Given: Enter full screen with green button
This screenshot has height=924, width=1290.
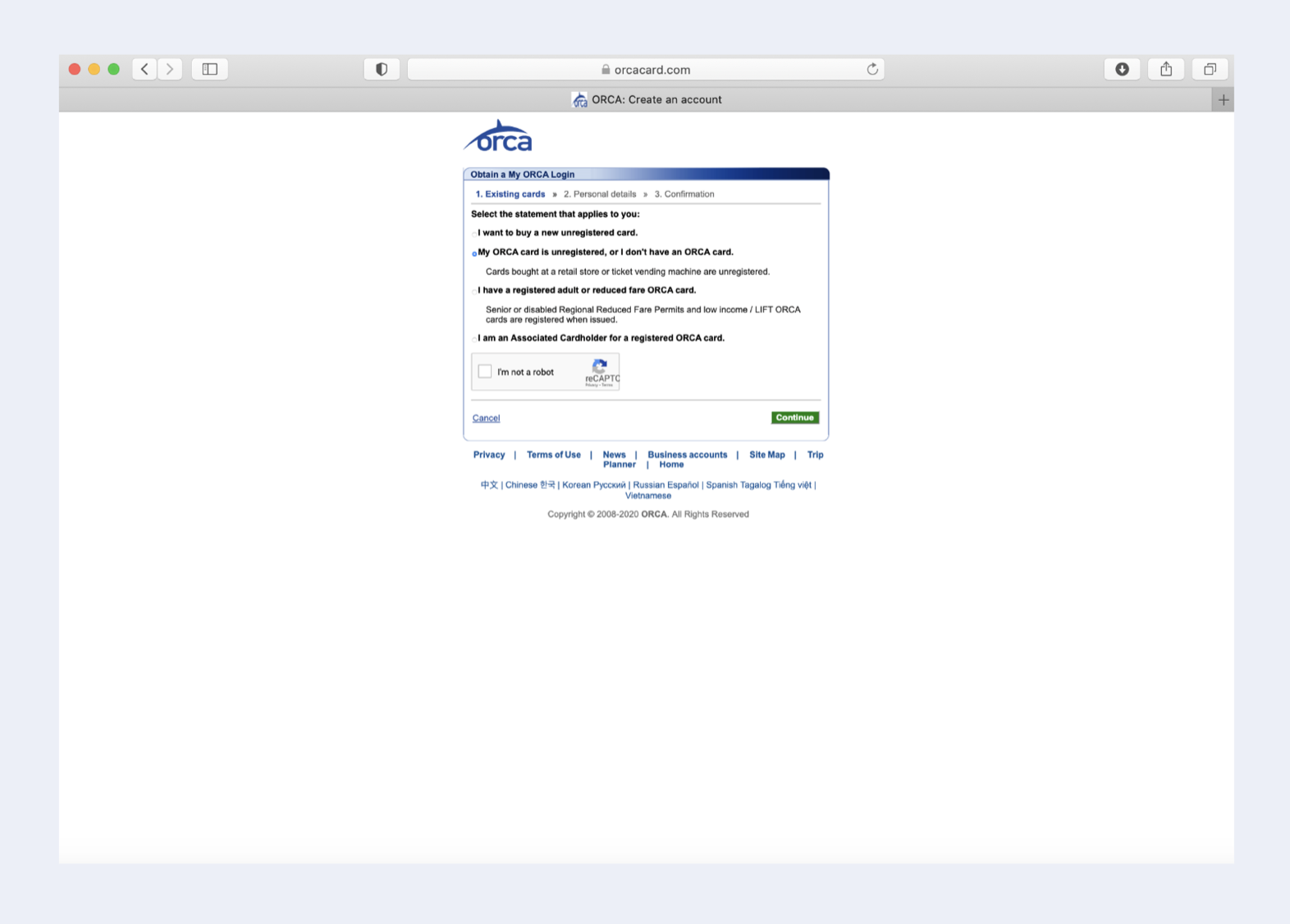Looking at the screenshot, I should coord(114,69).
